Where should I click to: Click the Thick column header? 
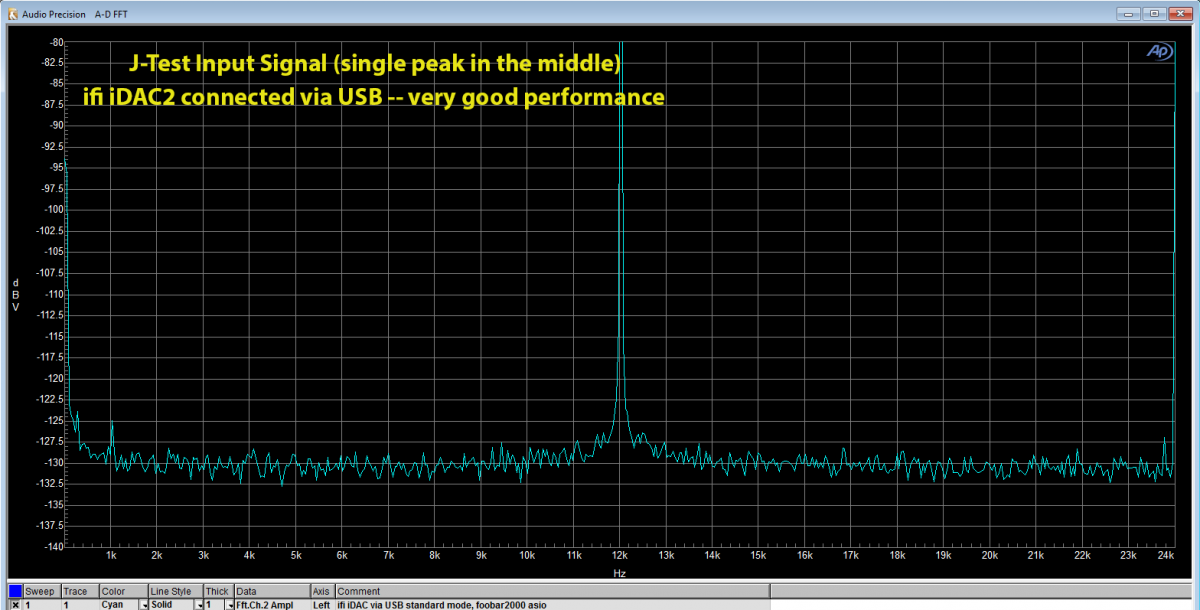(217, 591)
